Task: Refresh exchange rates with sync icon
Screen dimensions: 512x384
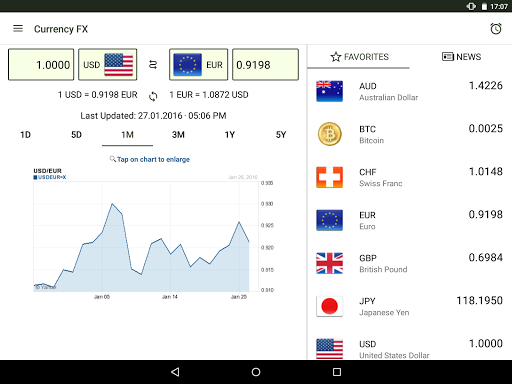Action: 153,96
